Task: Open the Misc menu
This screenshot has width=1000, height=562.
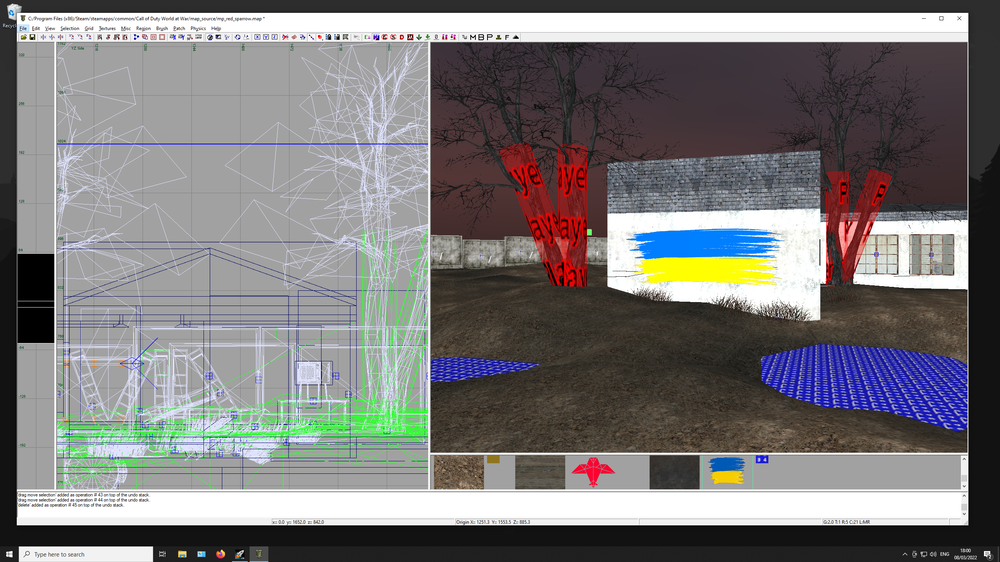Action: tap(126, 28)
